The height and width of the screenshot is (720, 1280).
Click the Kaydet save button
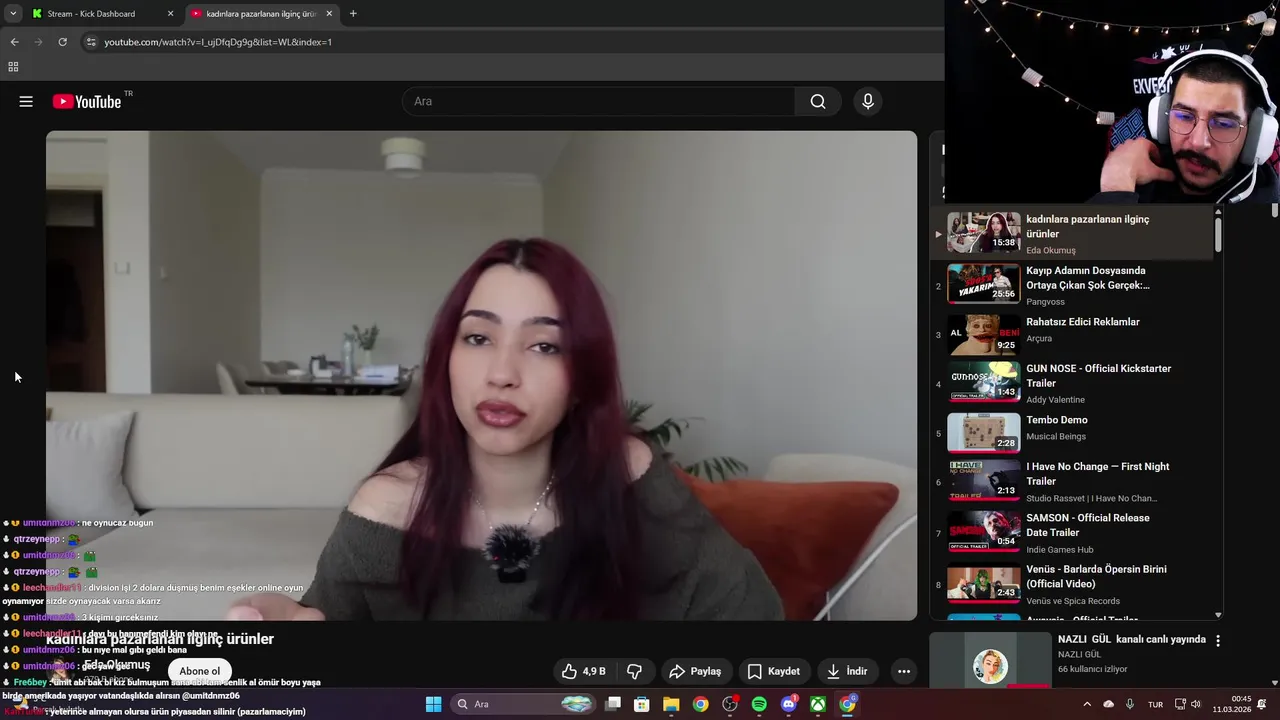[774, 671]
